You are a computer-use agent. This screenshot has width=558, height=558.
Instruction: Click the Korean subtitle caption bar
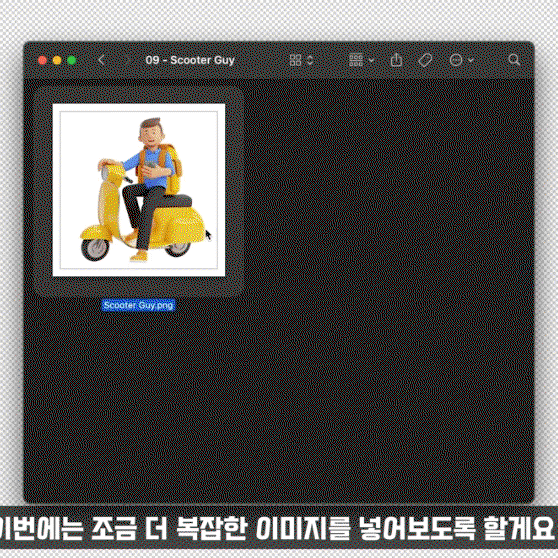(279, 527)
